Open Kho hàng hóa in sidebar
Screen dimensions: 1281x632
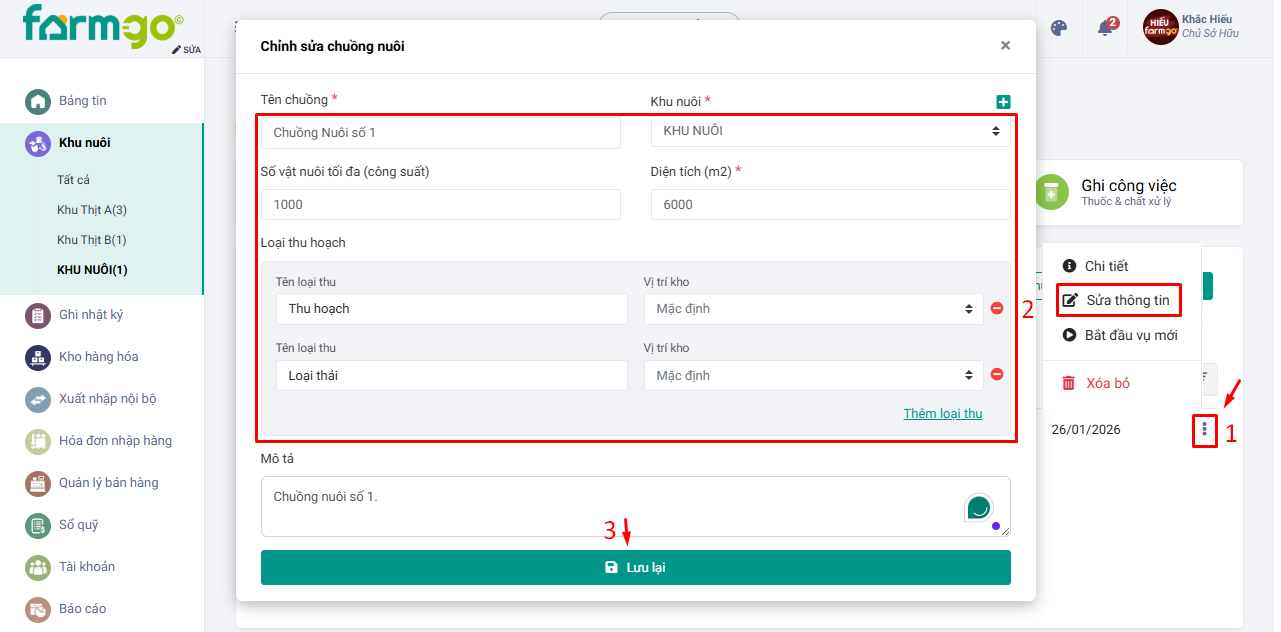click(98, 357)
